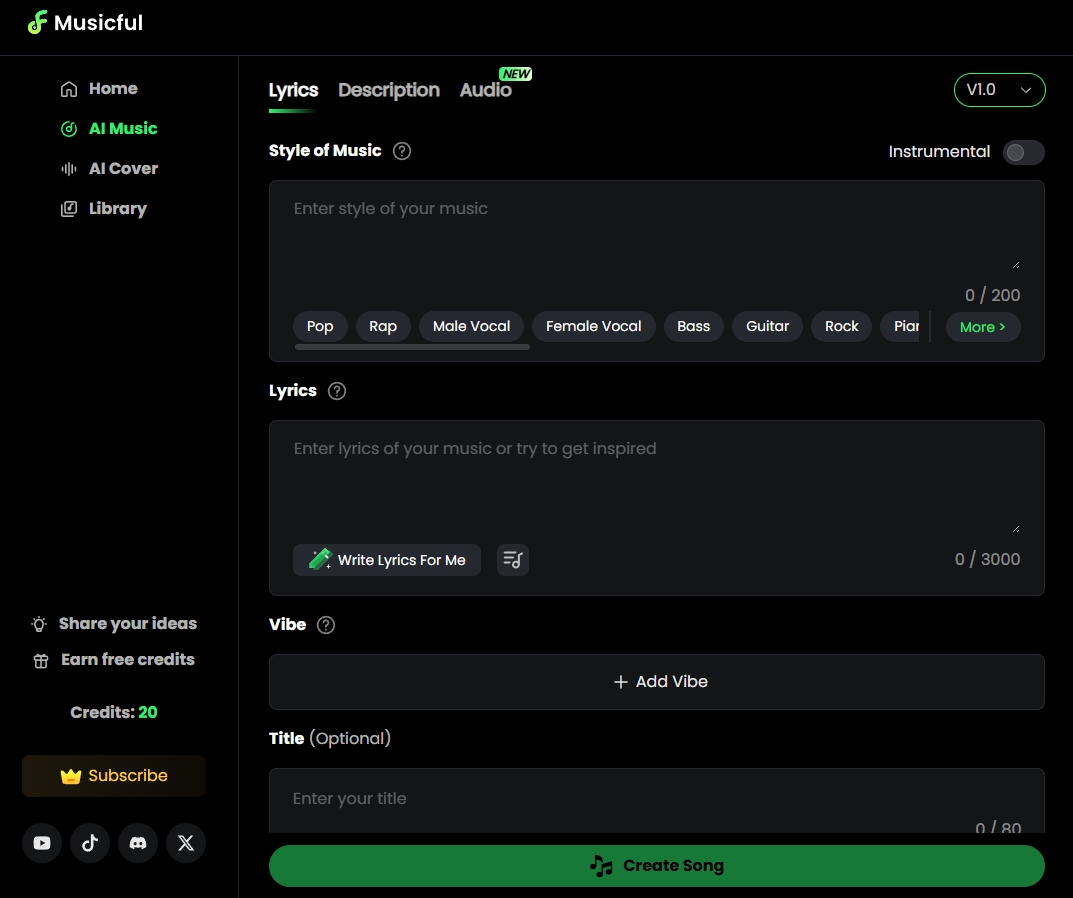The image size is (1073, 898).
Task: Click the Musicful logo icon
Action: point(37,23)
